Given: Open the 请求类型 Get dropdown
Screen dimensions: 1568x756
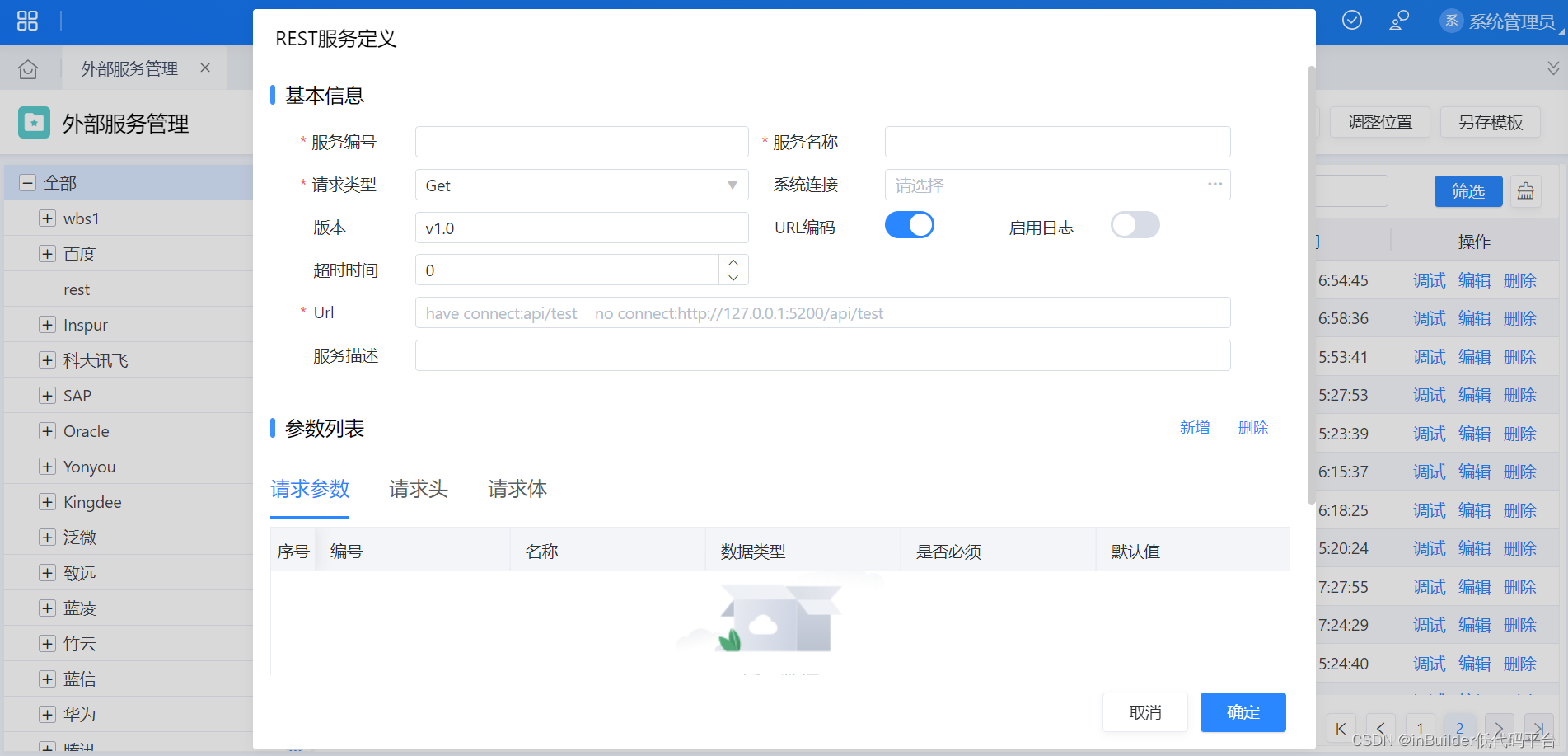Looking at the screenshot, I should point(582,185).
